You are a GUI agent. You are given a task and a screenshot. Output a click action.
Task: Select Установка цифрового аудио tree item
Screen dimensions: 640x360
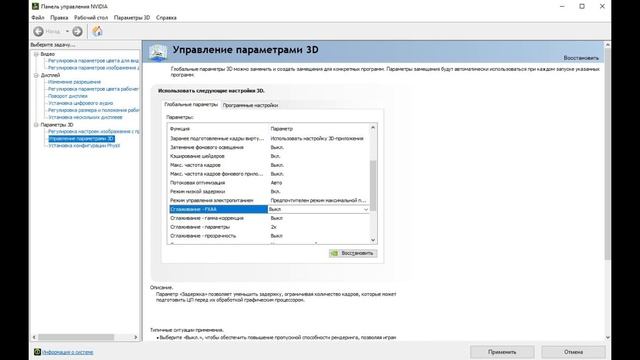coord(80,103)
